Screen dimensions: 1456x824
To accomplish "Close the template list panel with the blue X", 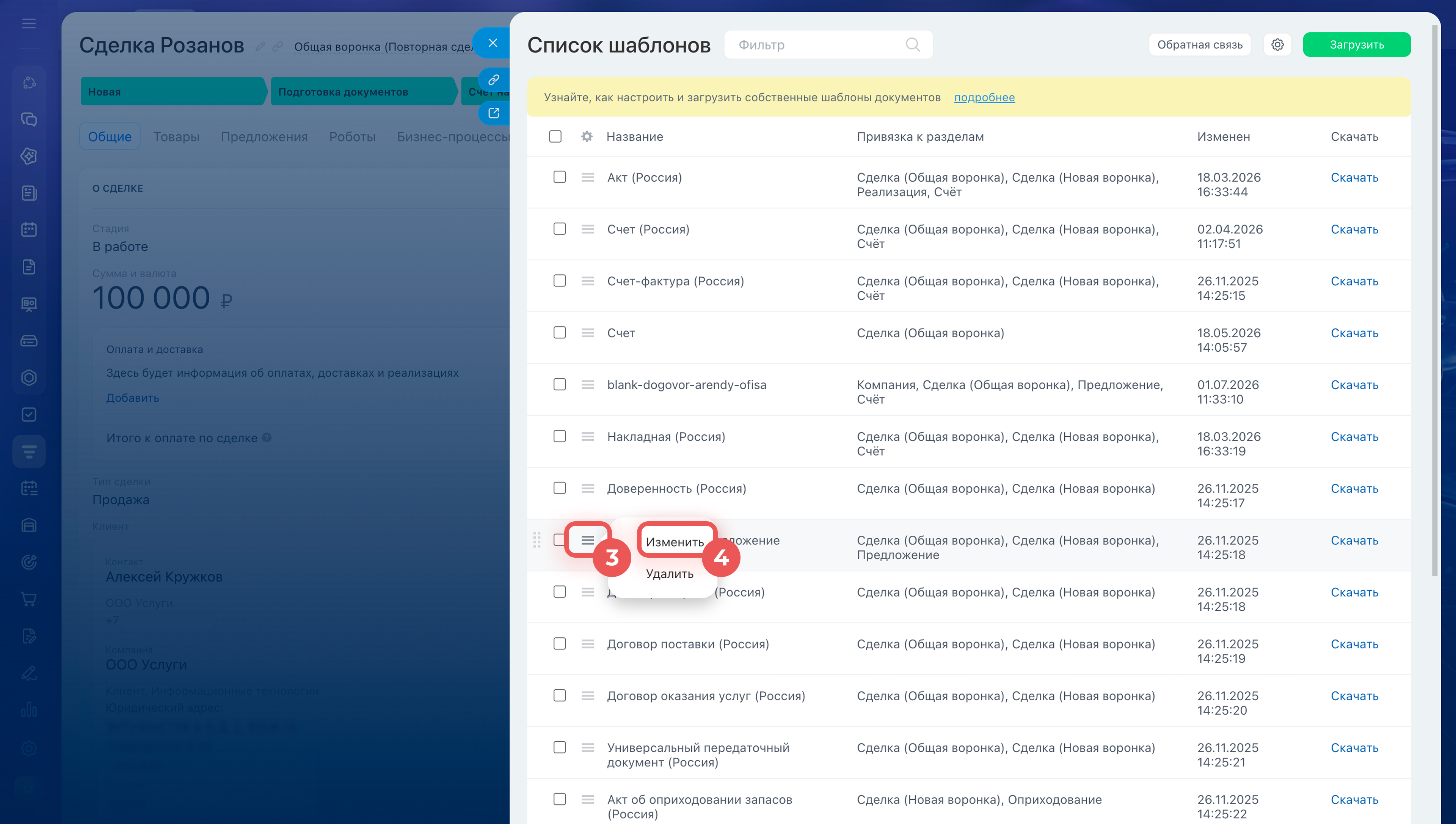I will point(493,43).
